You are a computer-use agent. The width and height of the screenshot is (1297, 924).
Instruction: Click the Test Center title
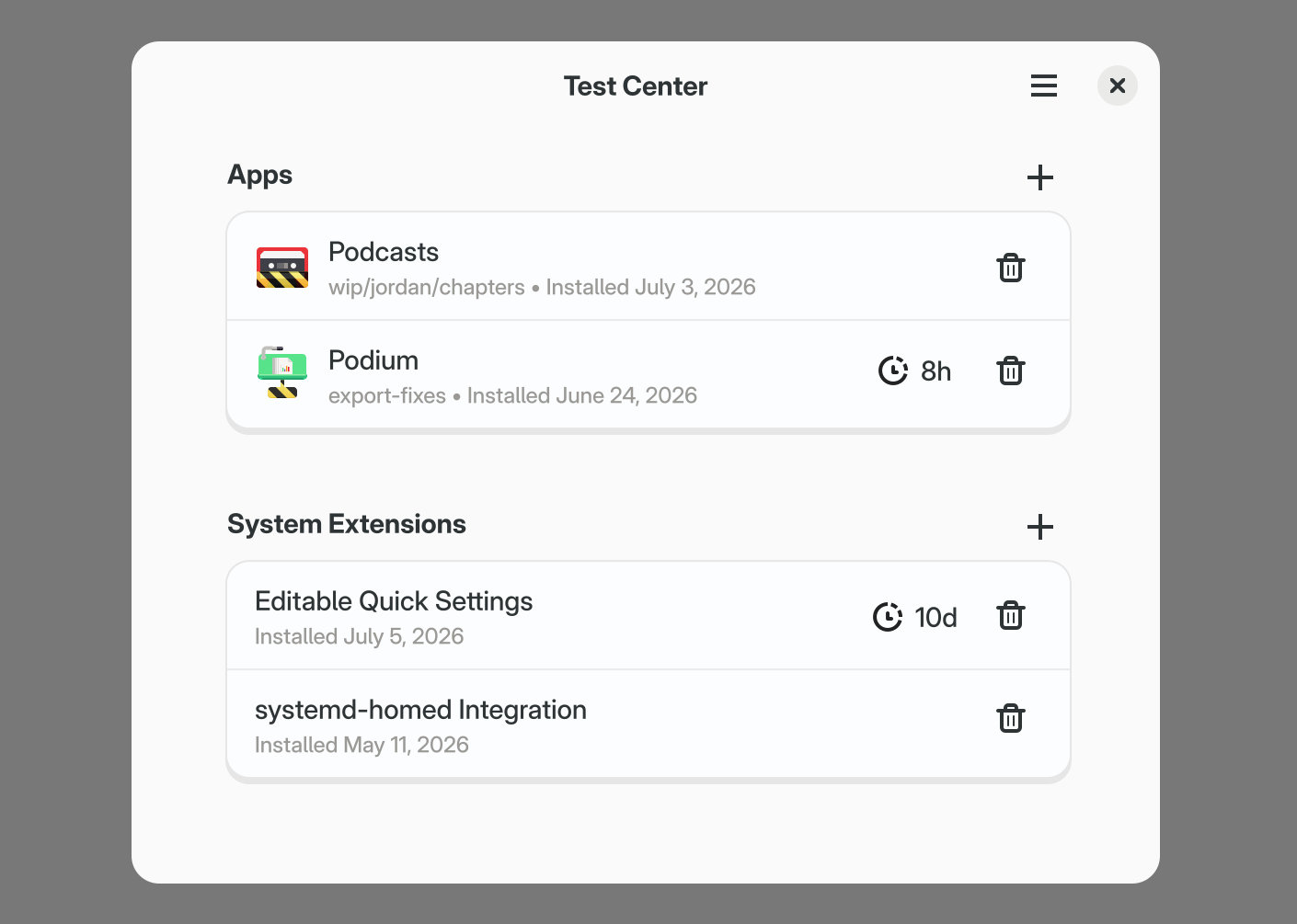click(636, 86)
